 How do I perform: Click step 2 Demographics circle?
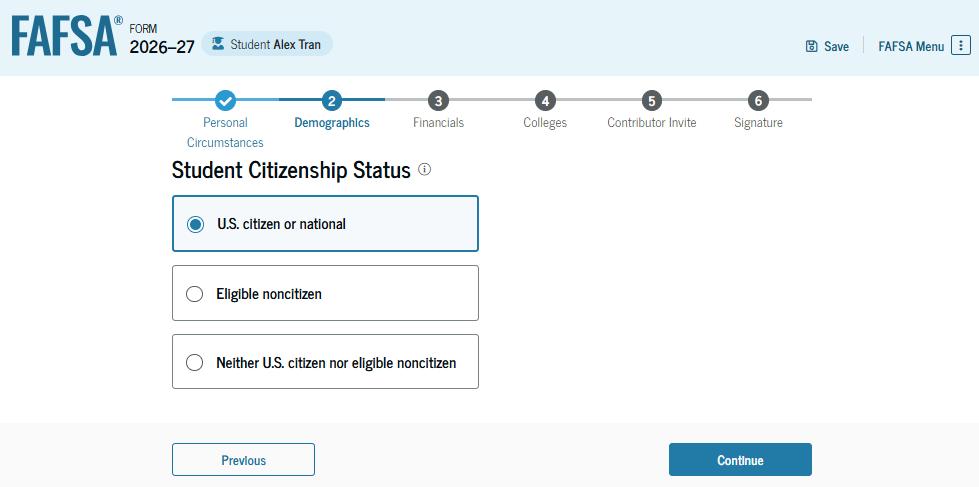pyautogui.click(x=332, y=100)
